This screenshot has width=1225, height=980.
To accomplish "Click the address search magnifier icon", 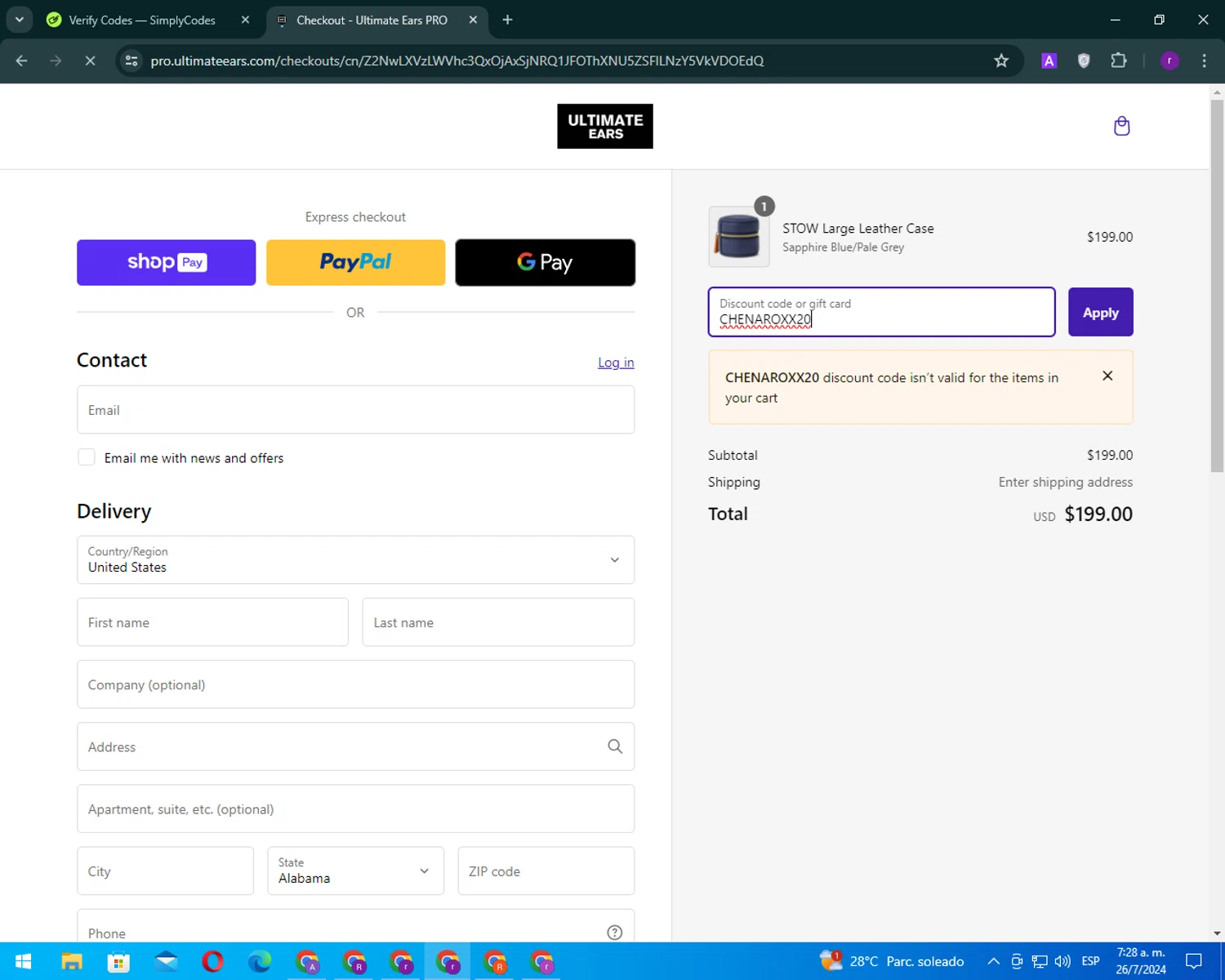I will pos(615,746).
